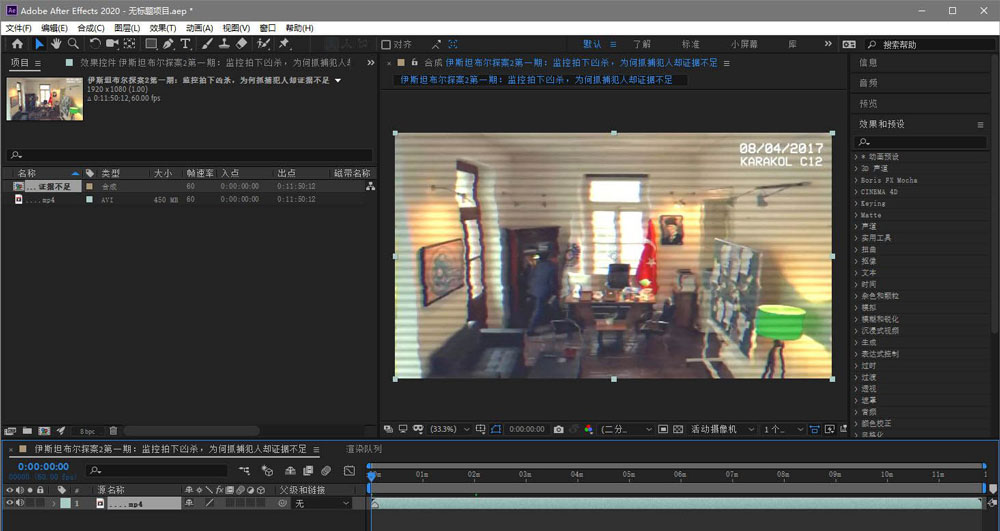Click the mp4 layer's label color swatch
This screenshot has height=531, width=1000.
(64, 504)
